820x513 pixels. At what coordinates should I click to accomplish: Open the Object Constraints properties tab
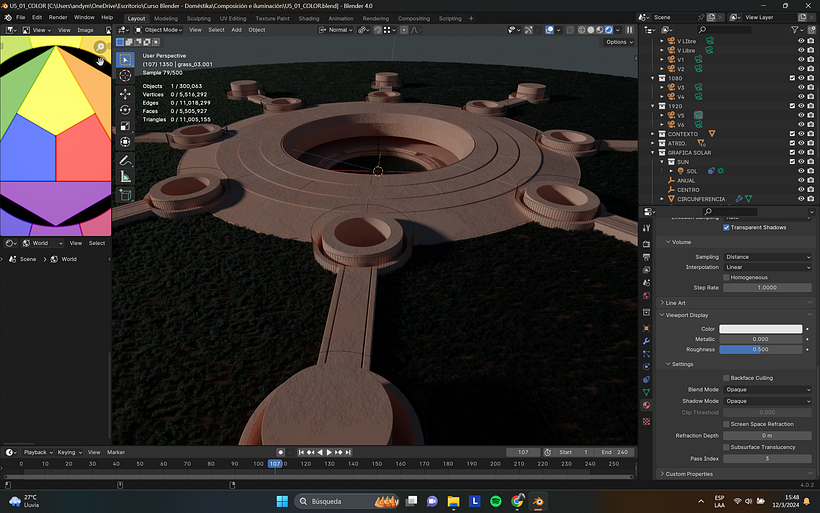pos(646,380)
